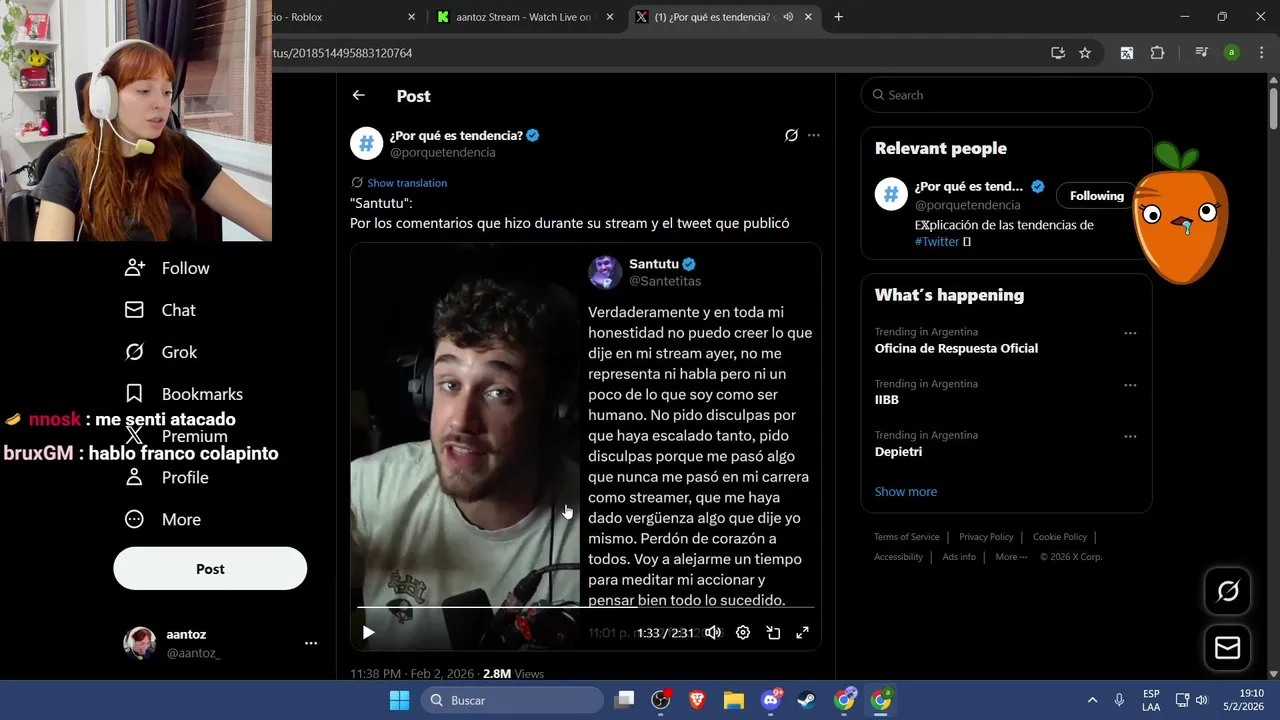Screen dimensions: 1280x720
Task: Open the Accessibility footer link
Action: click(898, 557)
